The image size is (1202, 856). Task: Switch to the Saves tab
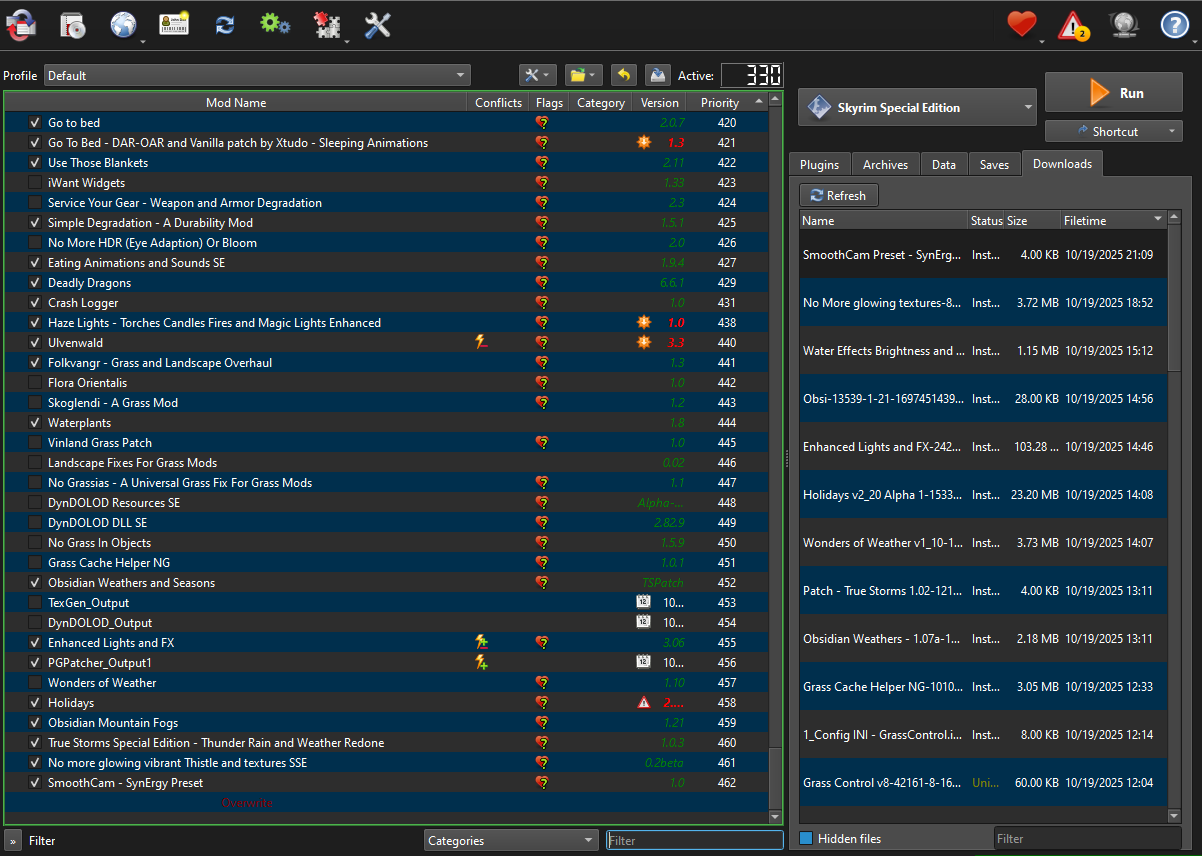(x=994, y=165)
